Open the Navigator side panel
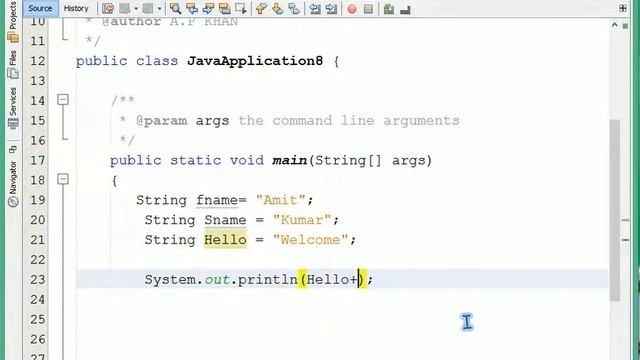 coord(13,184)
